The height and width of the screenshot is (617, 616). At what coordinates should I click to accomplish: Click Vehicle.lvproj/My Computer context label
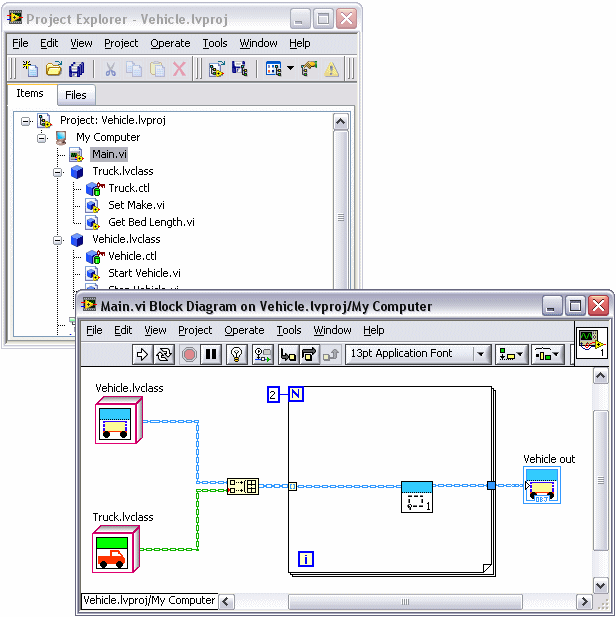[149, 600]
